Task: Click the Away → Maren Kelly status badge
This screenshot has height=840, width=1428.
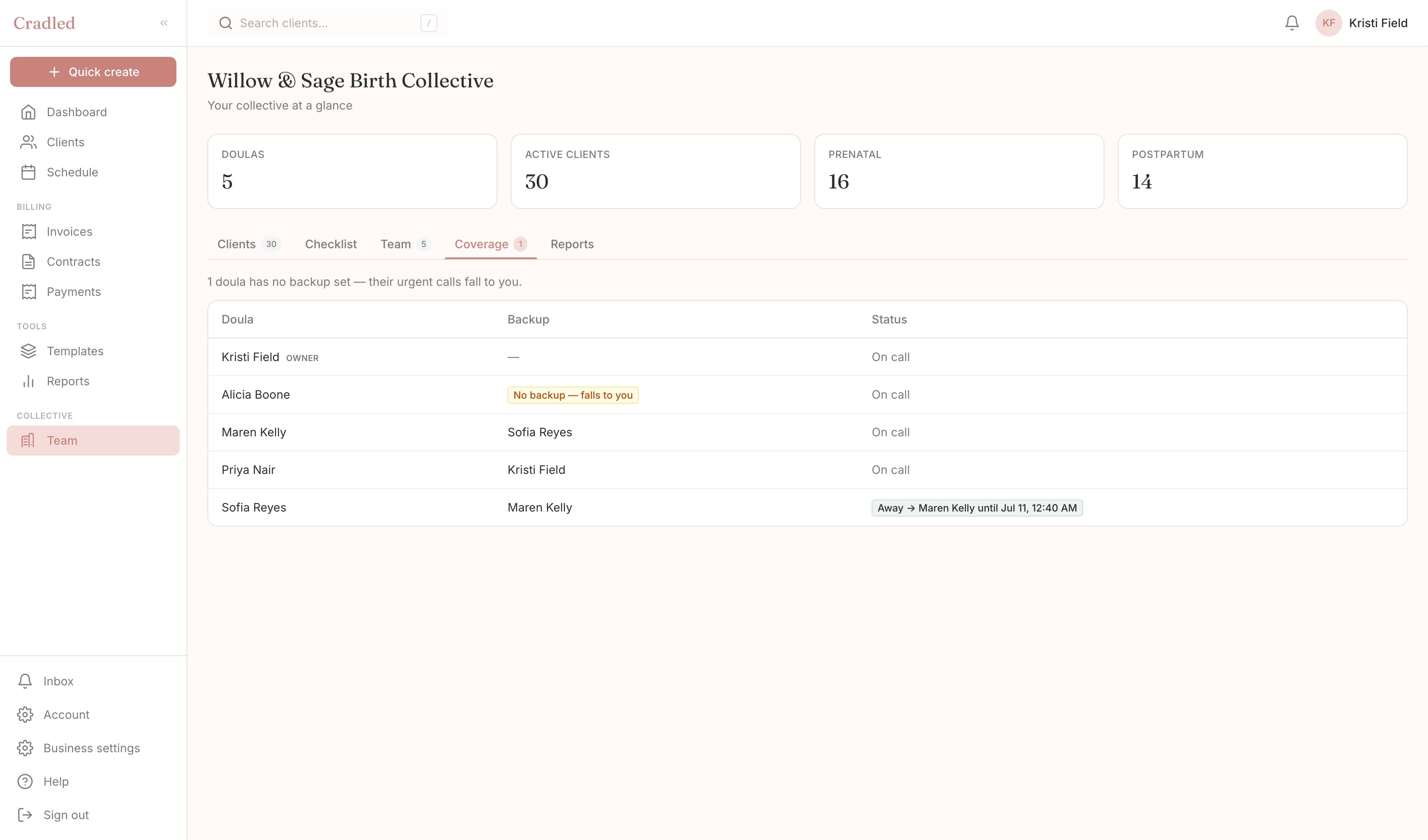Action: click(x=977, y=508)
